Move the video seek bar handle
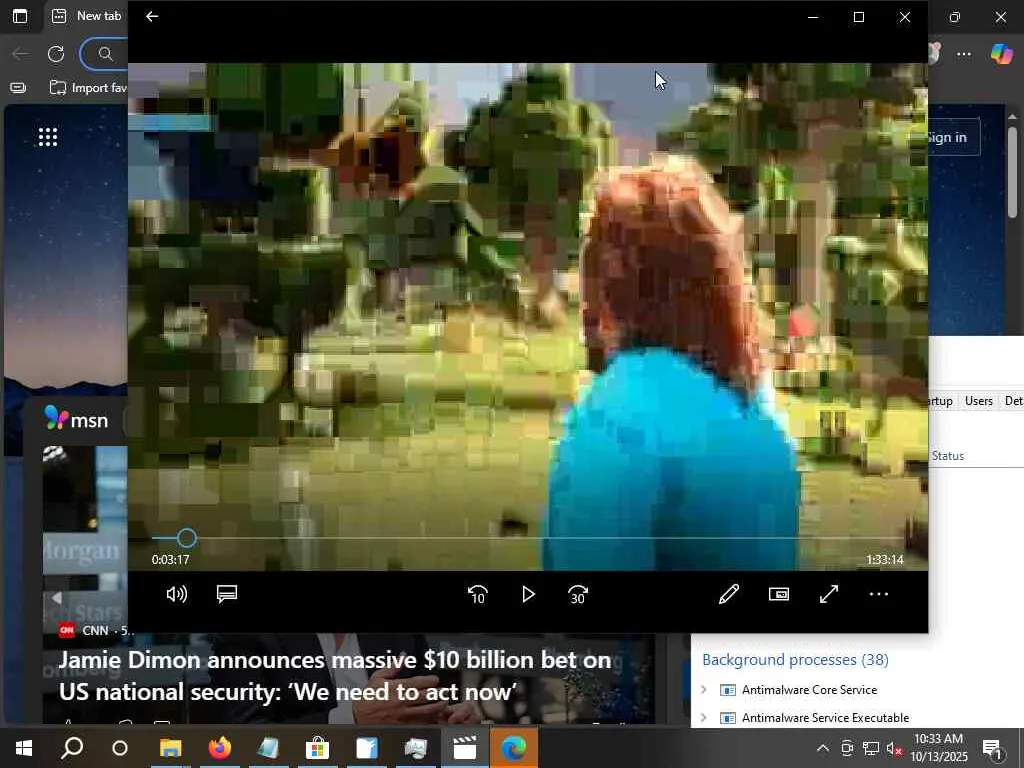 [186, 538]
